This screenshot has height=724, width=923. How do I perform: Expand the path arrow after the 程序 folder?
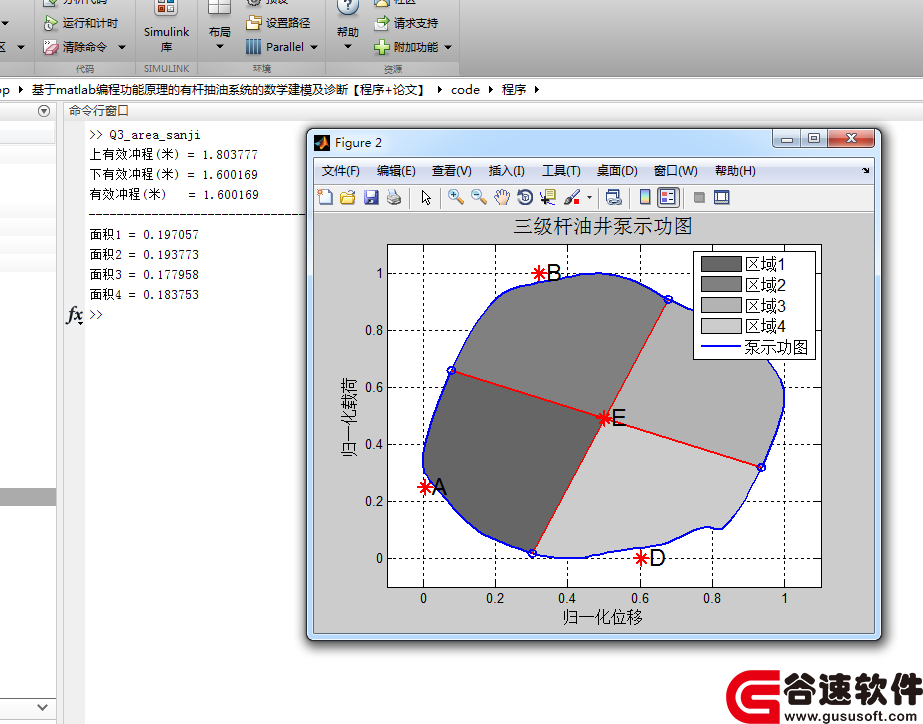point(537,89)
